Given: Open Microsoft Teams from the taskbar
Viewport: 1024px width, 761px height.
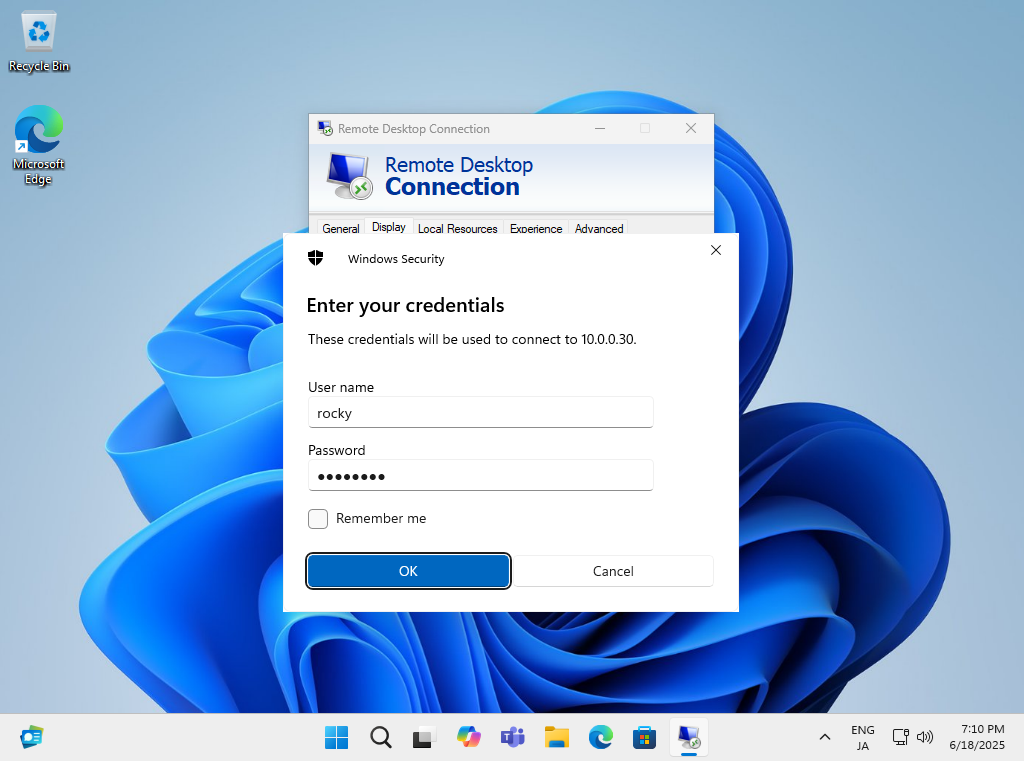Looking at the screenshot, I should [x=512, y=737].
